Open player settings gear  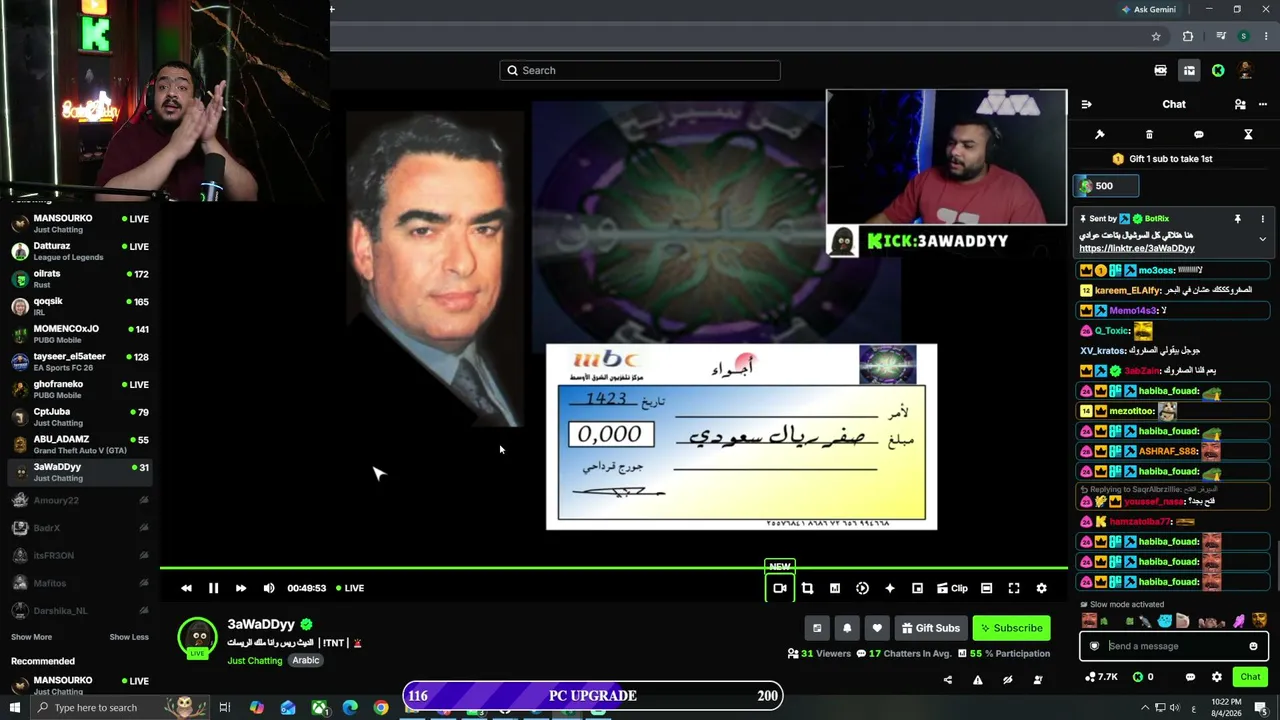point(1041,588)
